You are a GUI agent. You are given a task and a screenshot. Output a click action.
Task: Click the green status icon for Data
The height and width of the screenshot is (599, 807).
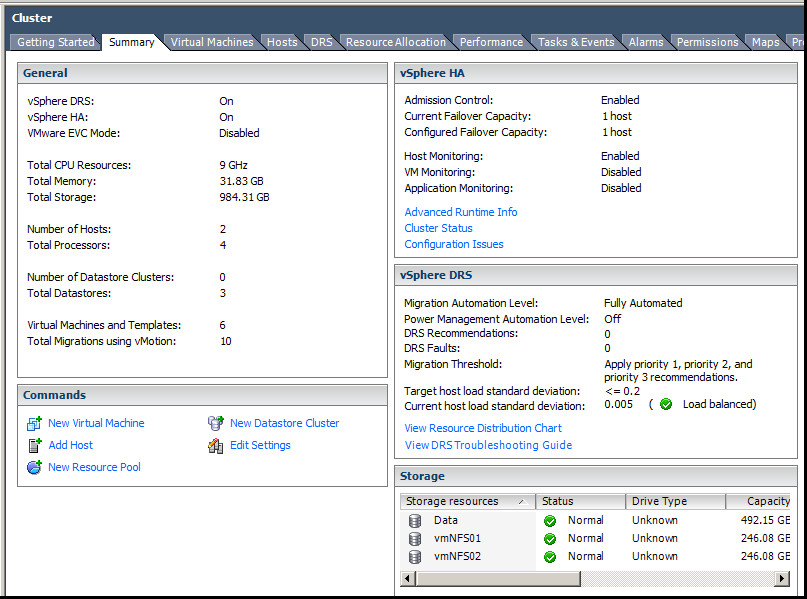(x=550, y=521)
